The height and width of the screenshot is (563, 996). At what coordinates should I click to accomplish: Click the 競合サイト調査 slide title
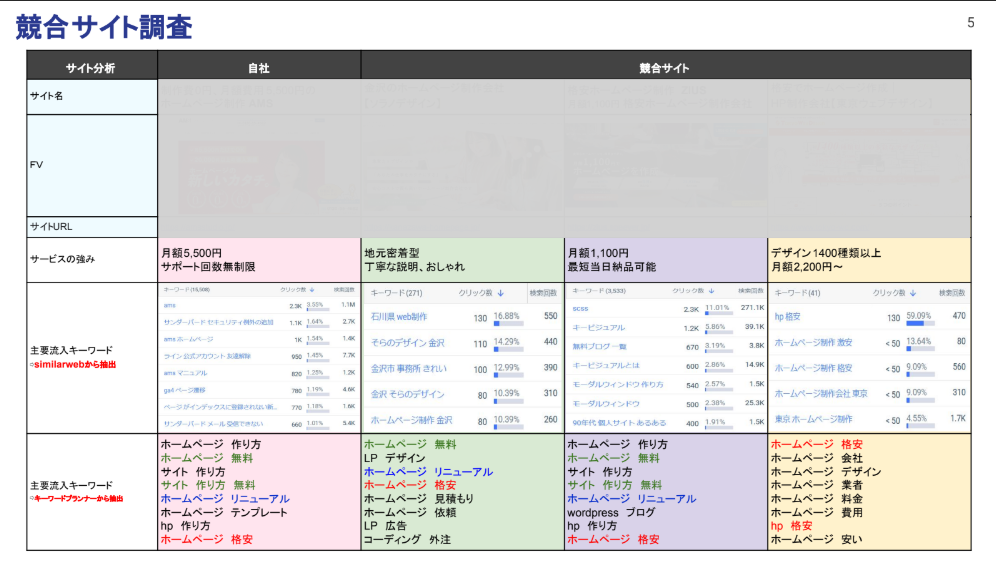(x=104, y=27)
